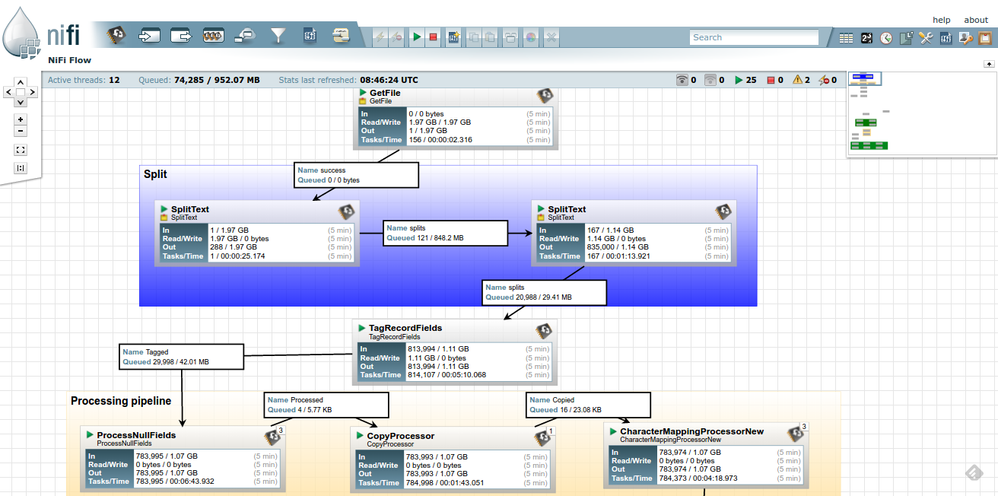The image size is (998, 496).
Task: Select the Processor component in toolbar
Action: click(x=117, y=36)
